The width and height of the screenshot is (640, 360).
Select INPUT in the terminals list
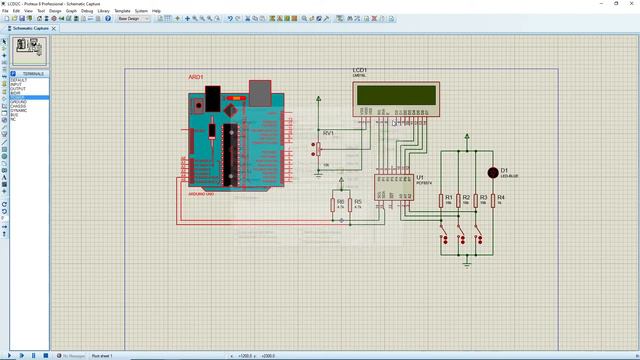pyautogui.click(x=16, y=84)
